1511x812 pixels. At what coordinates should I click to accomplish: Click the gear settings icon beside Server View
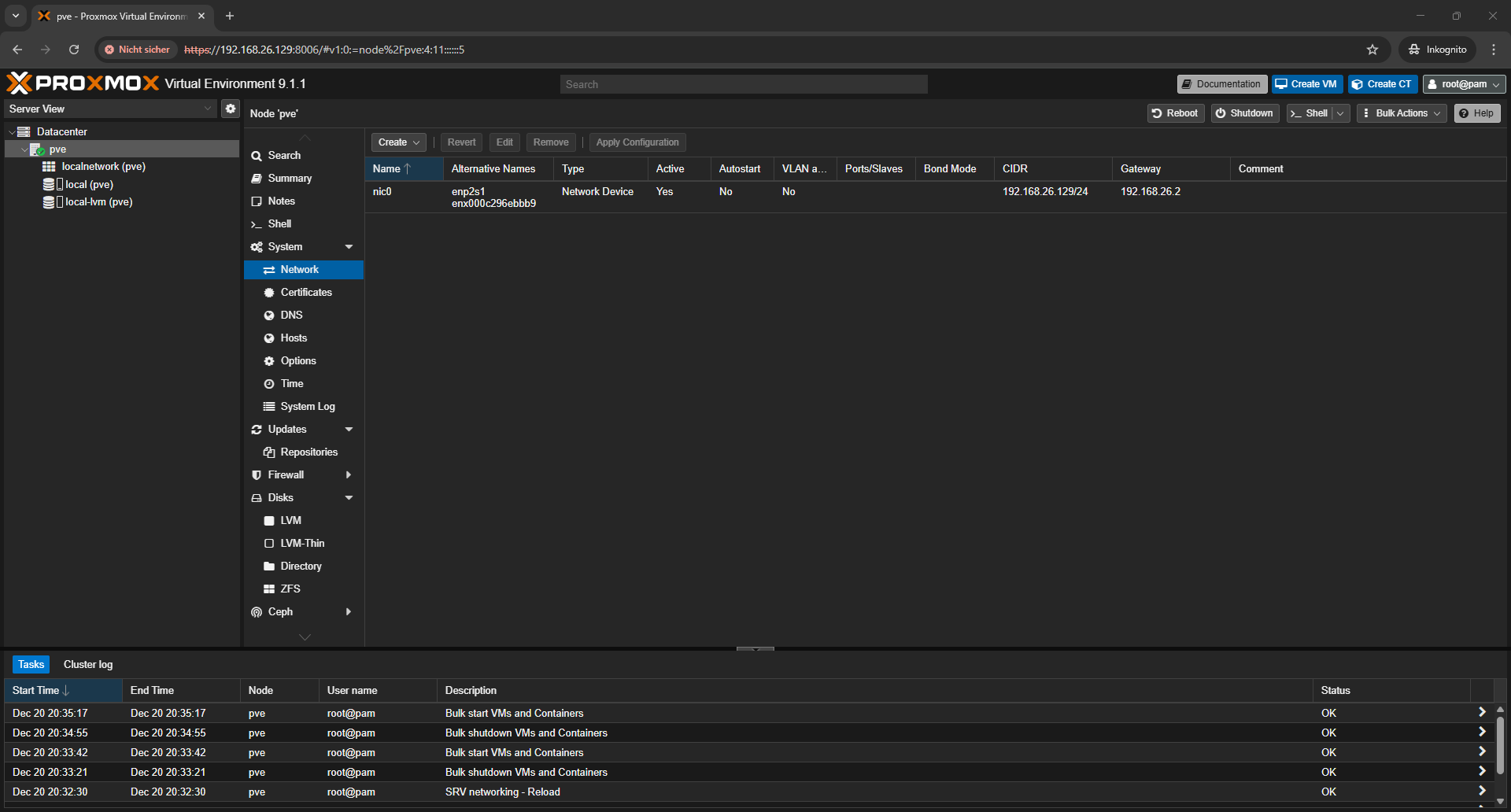[230, 109]
